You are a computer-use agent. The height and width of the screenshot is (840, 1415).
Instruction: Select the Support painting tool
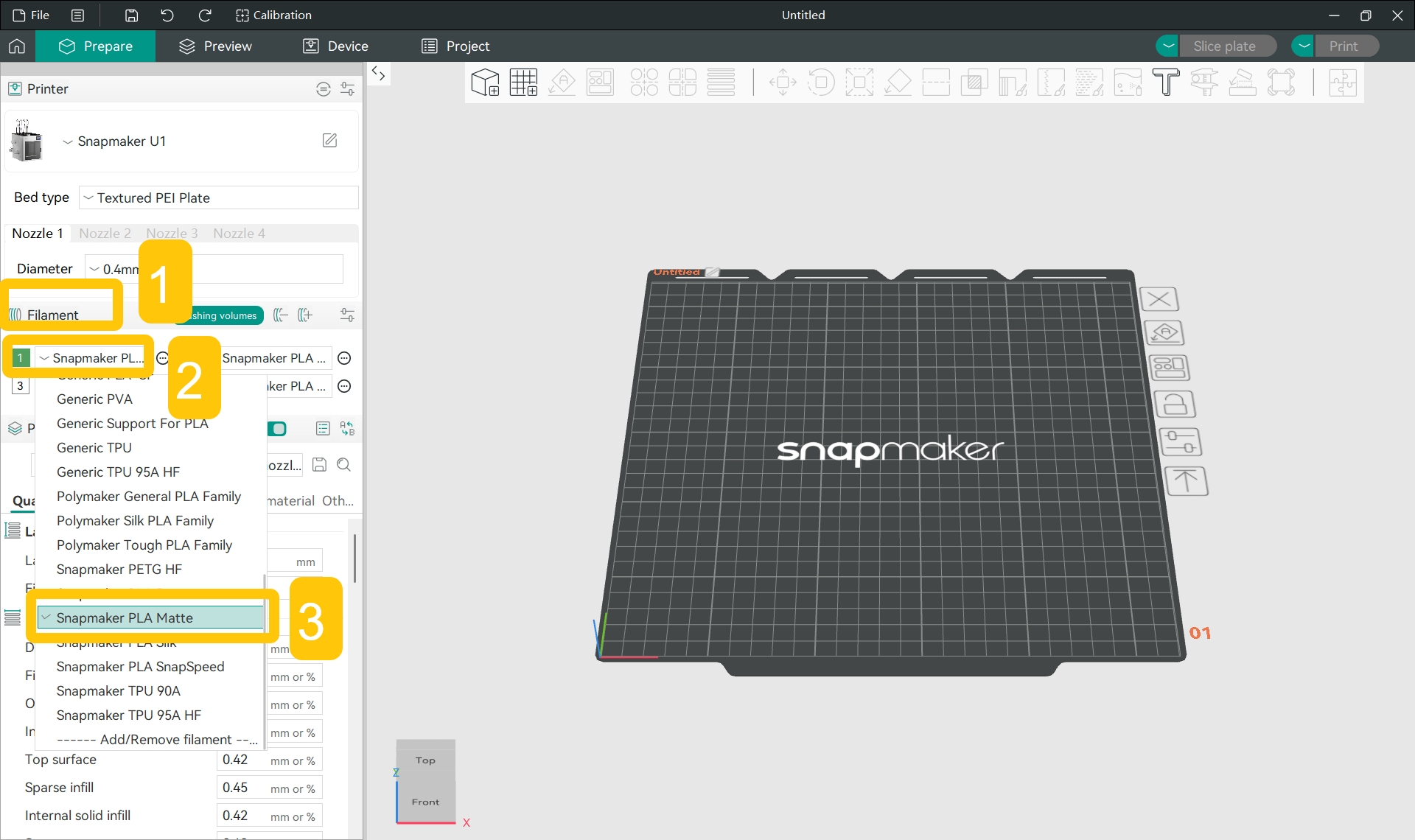point(1013,83)
